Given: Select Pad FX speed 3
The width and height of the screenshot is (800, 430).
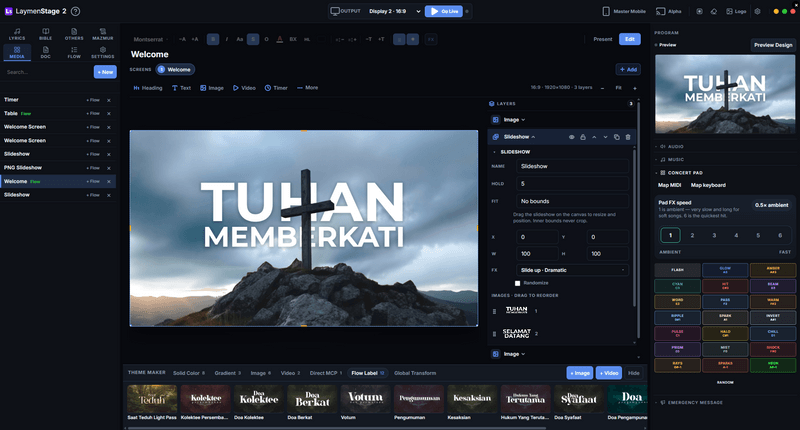Looking at the screenshot, I should coord(714,235).
